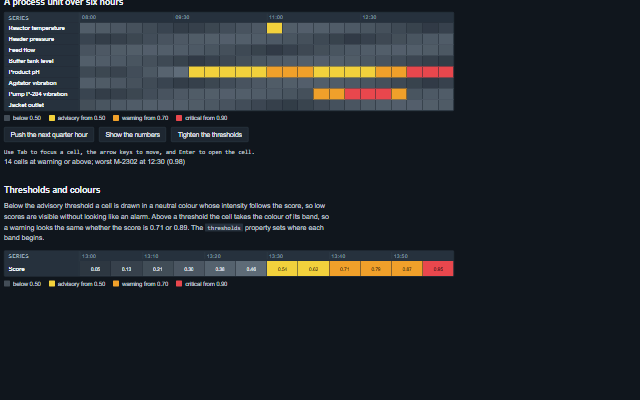Click "critical from 0.90" text in lower legend
The height and width of the screenshot is (400, 640).
[206, 284]
